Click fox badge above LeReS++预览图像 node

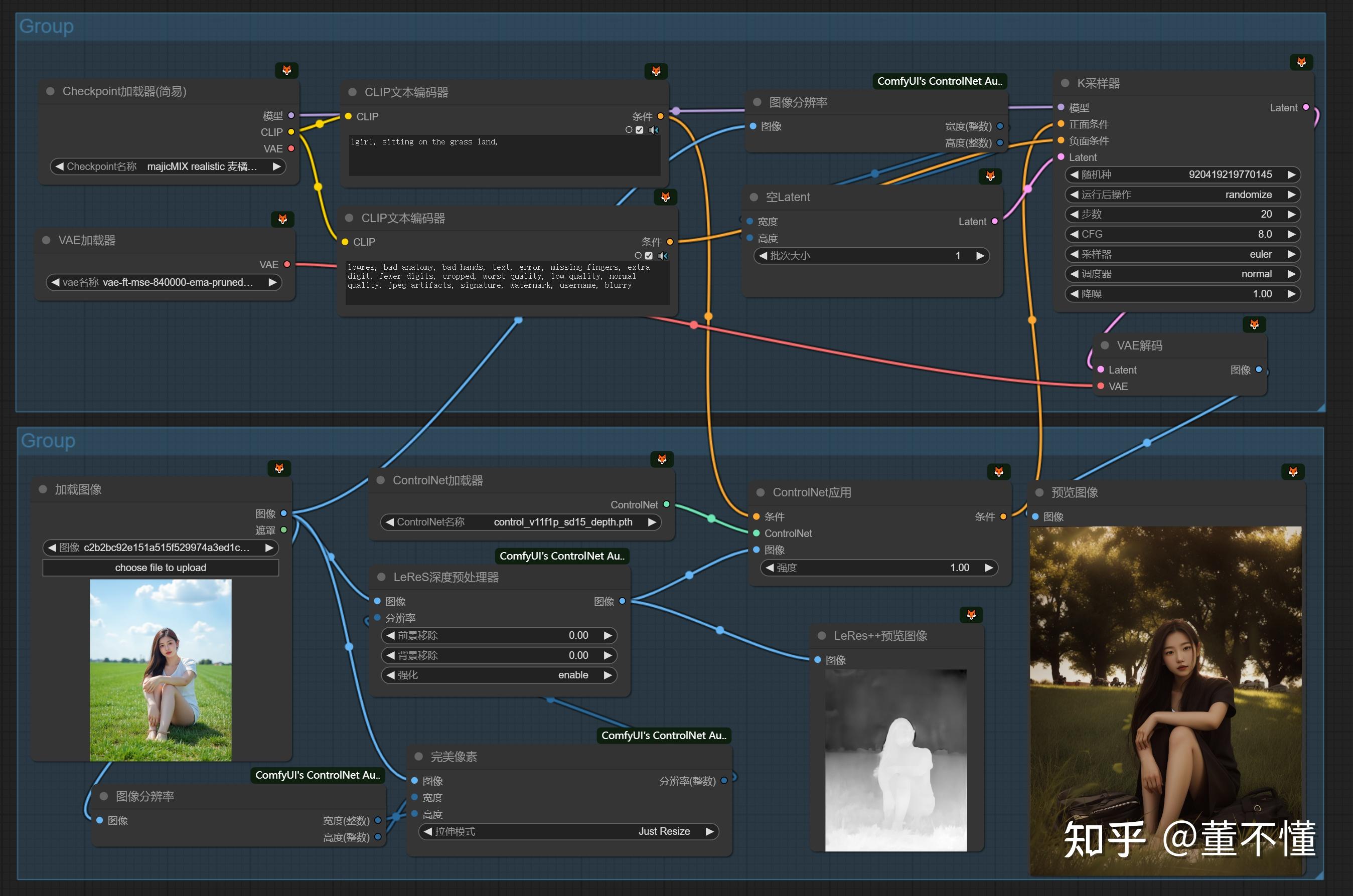[971, 615]
